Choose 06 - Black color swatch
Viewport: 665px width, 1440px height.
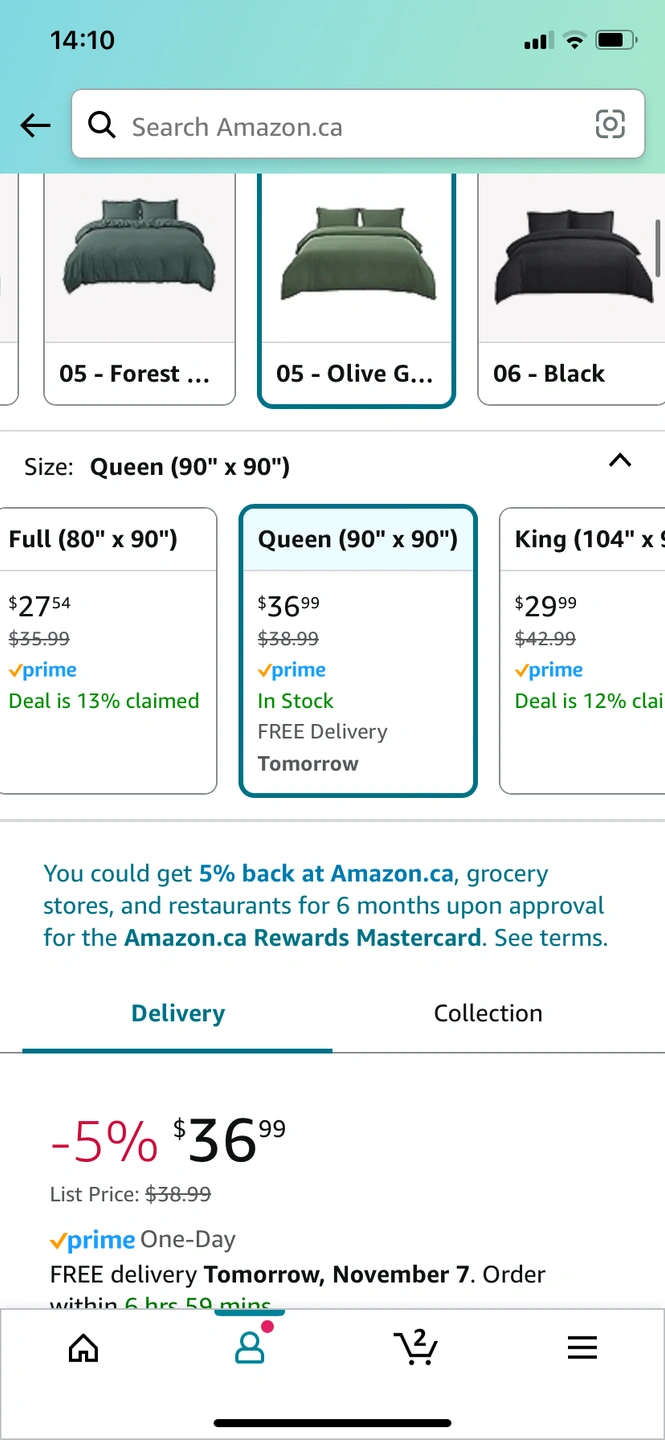click(571, 290)
